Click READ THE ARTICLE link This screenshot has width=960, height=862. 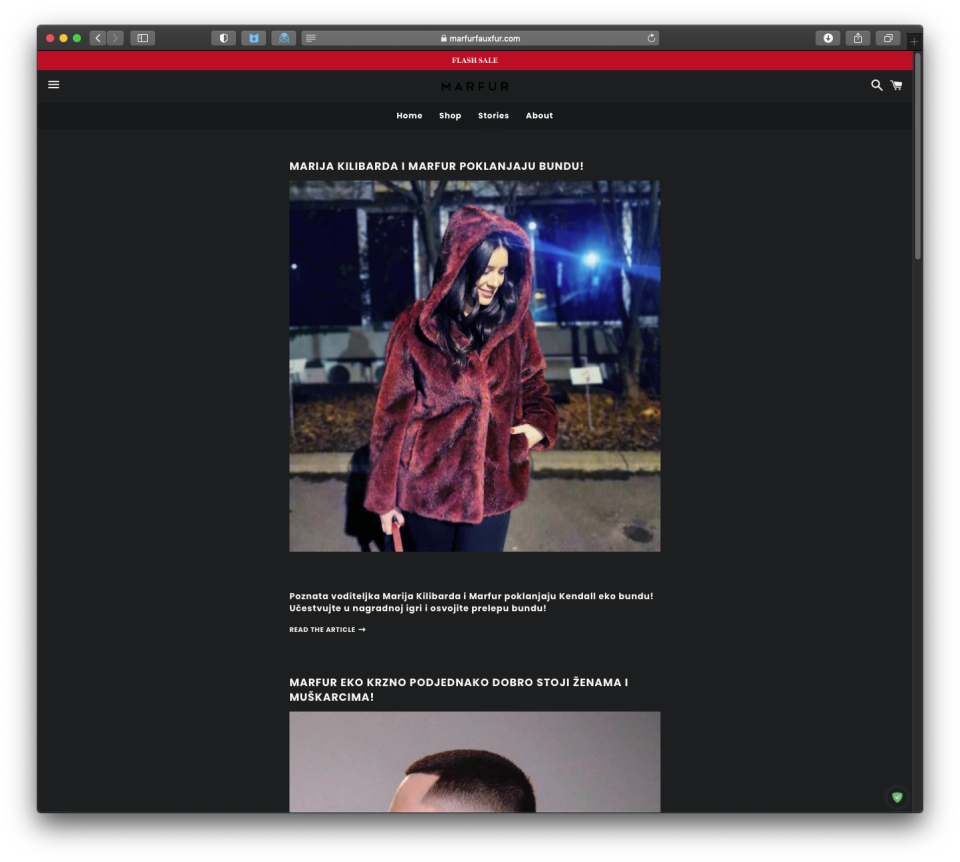click(x=327, y=629)
